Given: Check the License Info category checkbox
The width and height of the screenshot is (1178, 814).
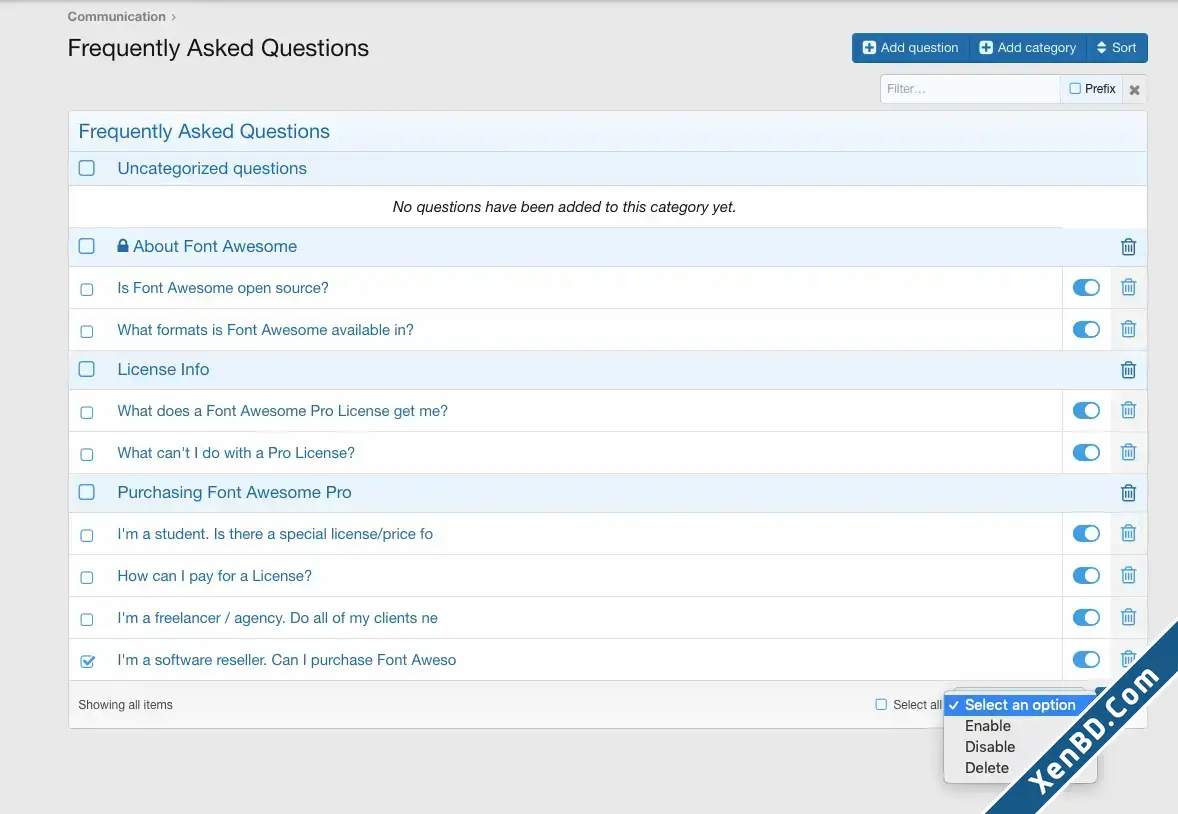Looking at the screenshot, I should pyautogui.click(x=87, y=369).
